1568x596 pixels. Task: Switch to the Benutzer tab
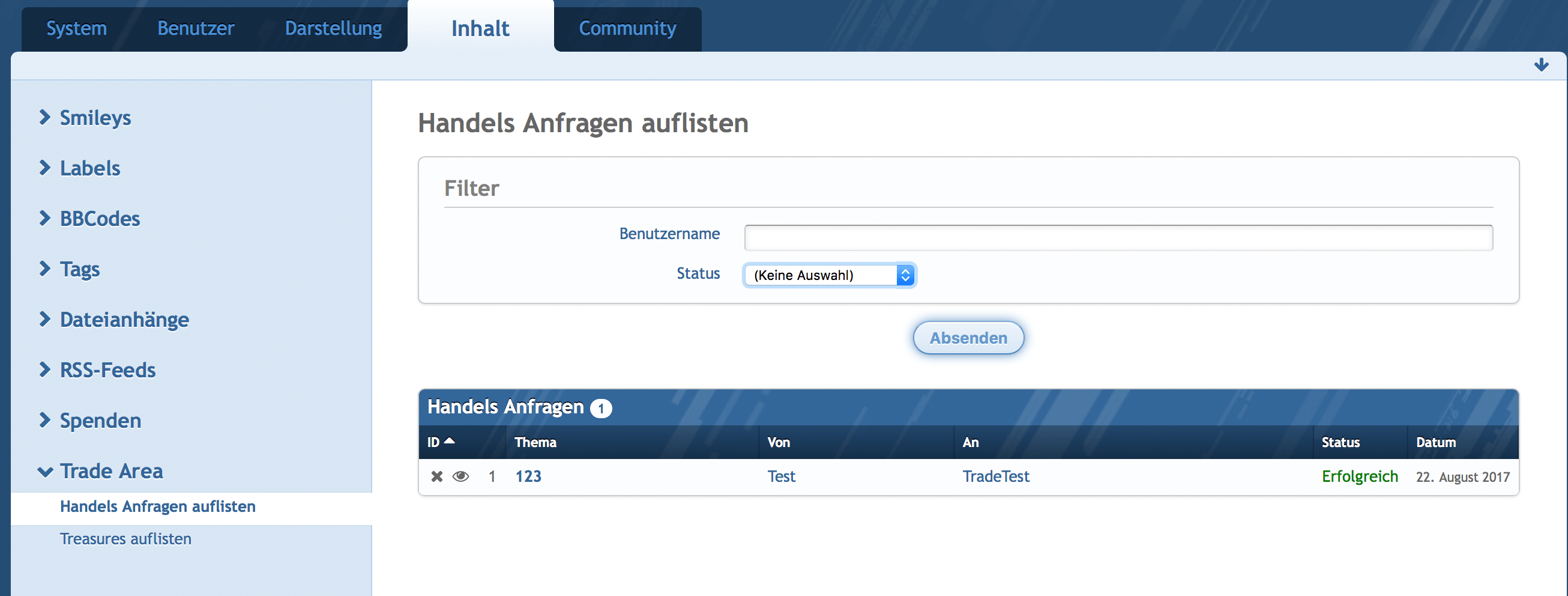[195, 28]
